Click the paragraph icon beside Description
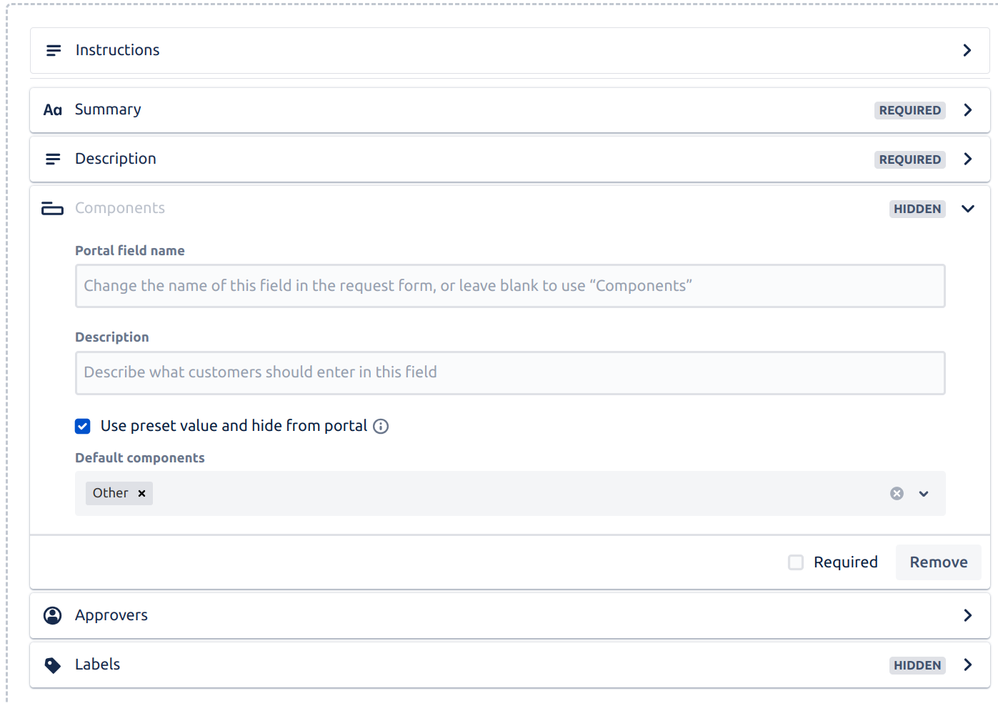 pyautogui.click(x=52, y=158)
